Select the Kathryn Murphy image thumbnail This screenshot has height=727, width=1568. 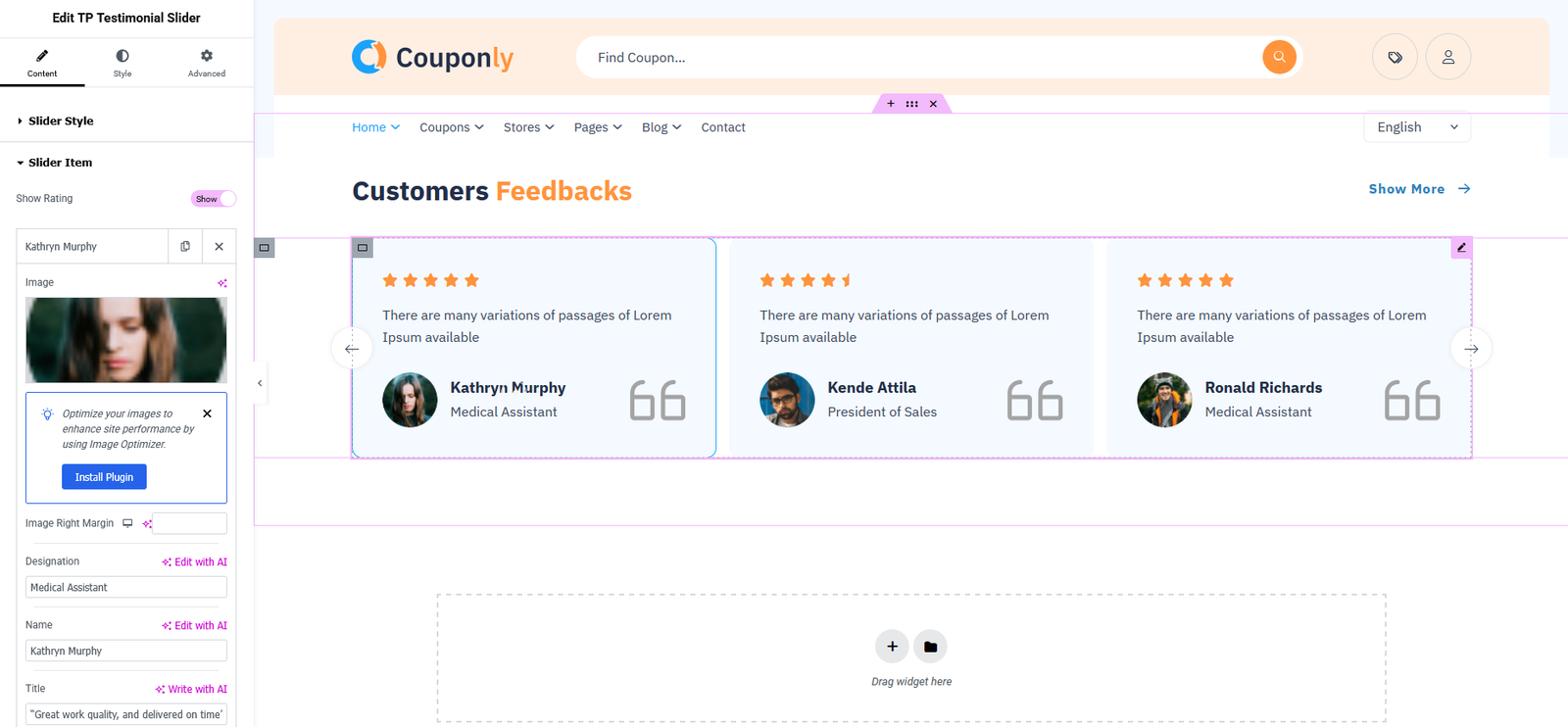click(x=125, y=340)
